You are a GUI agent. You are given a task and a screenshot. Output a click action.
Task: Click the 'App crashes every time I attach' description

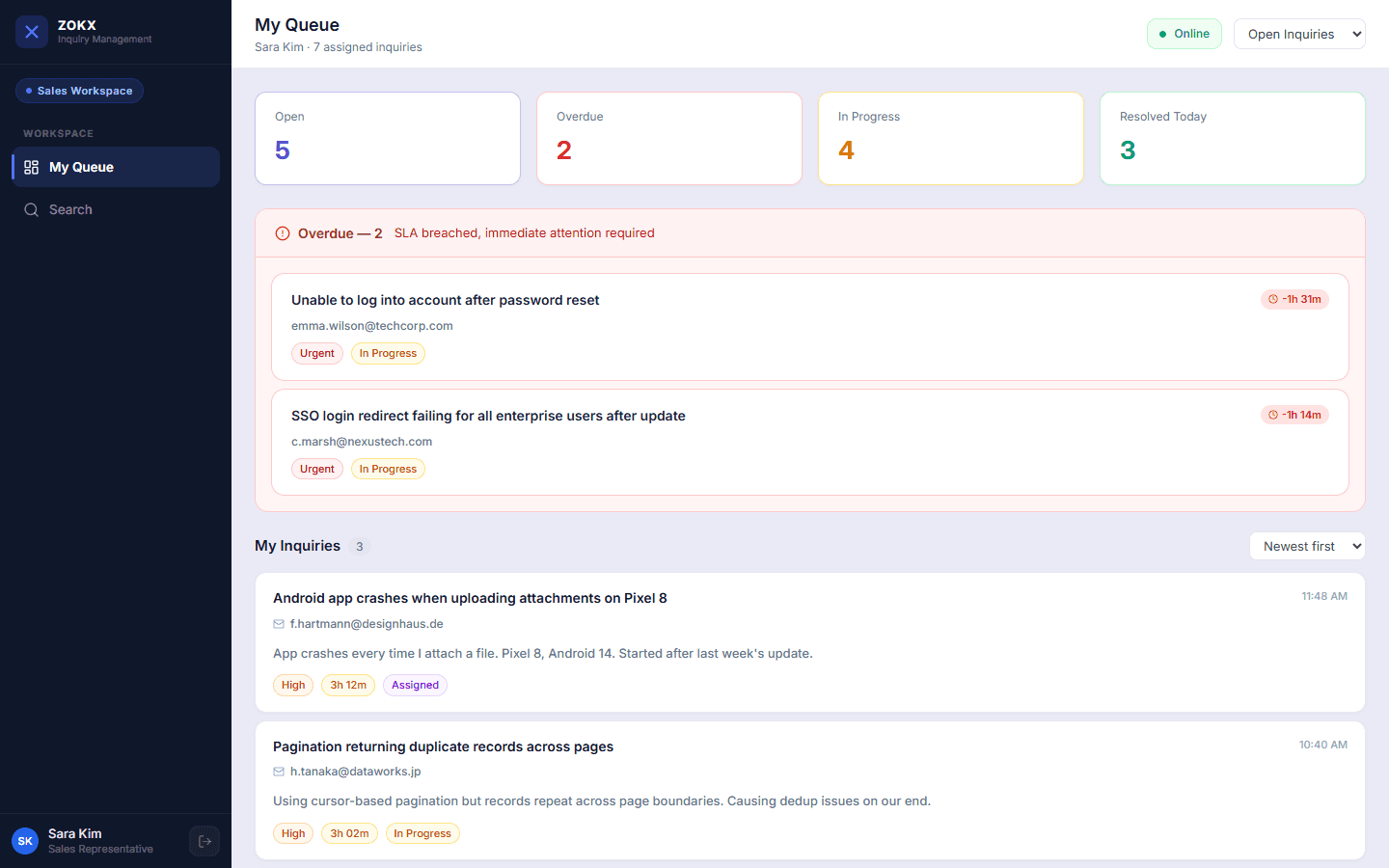click(543, 653)
